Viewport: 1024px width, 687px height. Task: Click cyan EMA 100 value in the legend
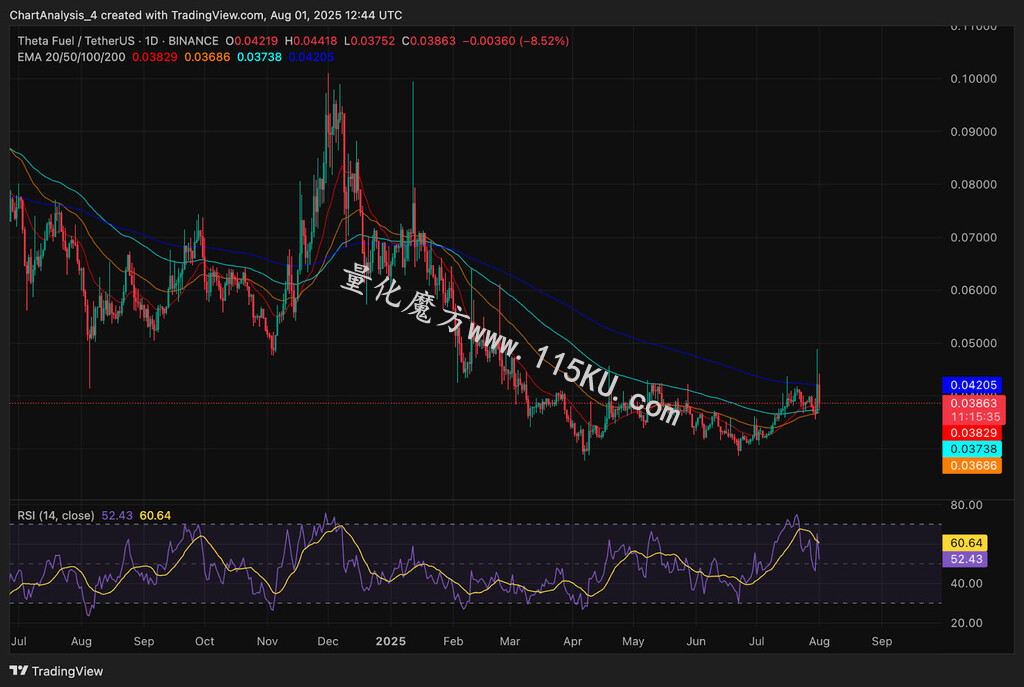pos(259,57)
